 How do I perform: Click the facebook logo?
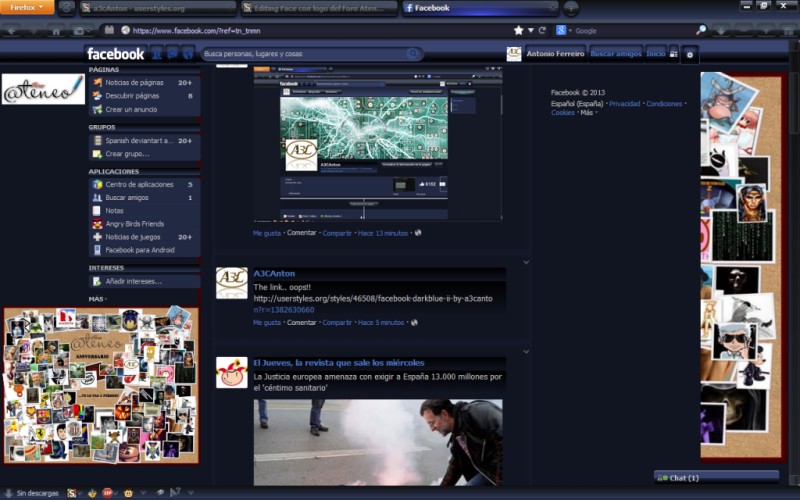[x=115, y=54]
